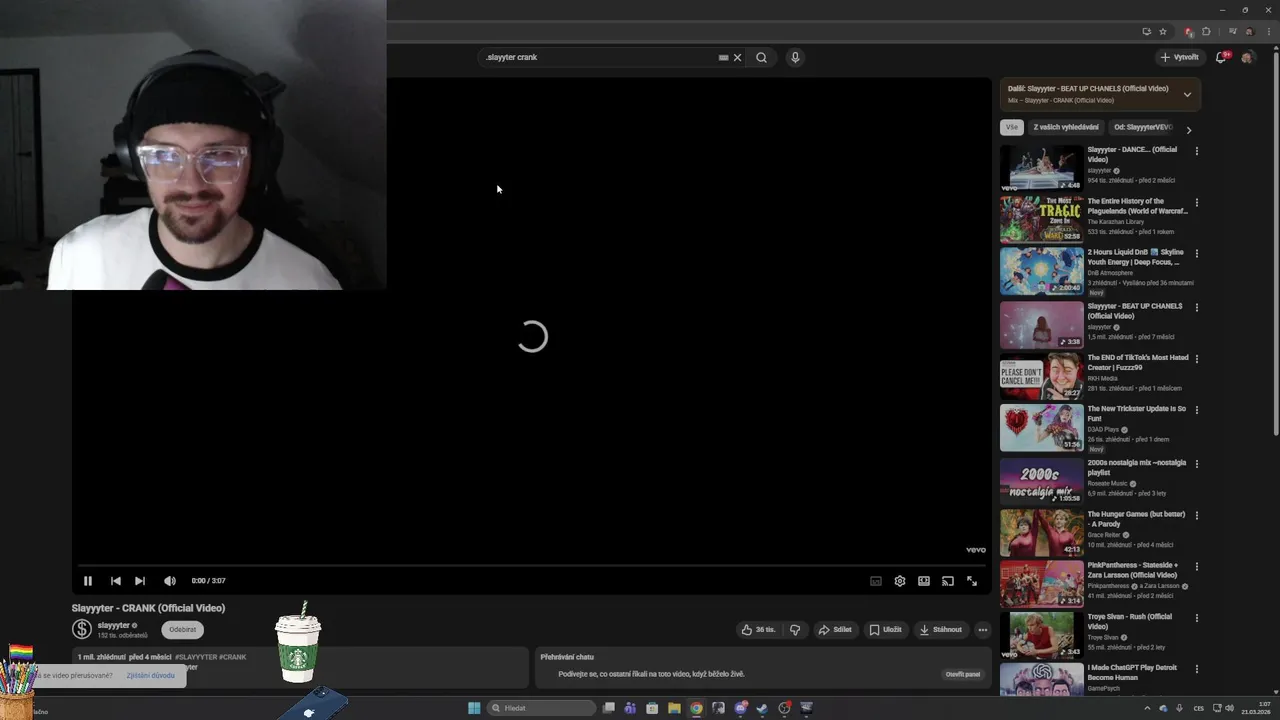The width and height of the screenshot is (1280, 720).
Task: Open The Hunger Games parody thumbnail
Action: point(1042,532)
